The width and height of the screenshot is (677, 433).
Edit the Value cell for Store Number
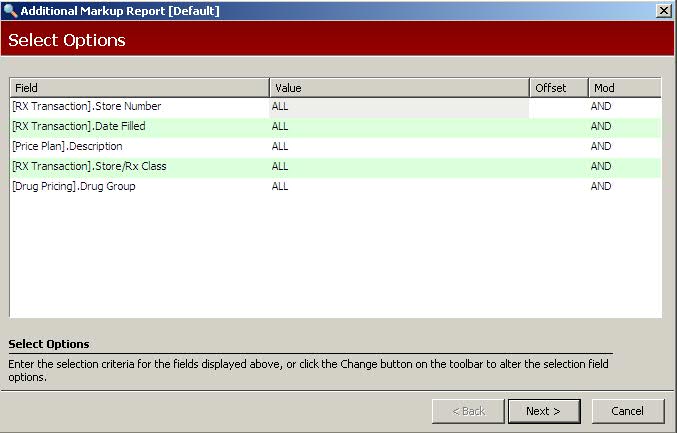(x=399, y=106)
